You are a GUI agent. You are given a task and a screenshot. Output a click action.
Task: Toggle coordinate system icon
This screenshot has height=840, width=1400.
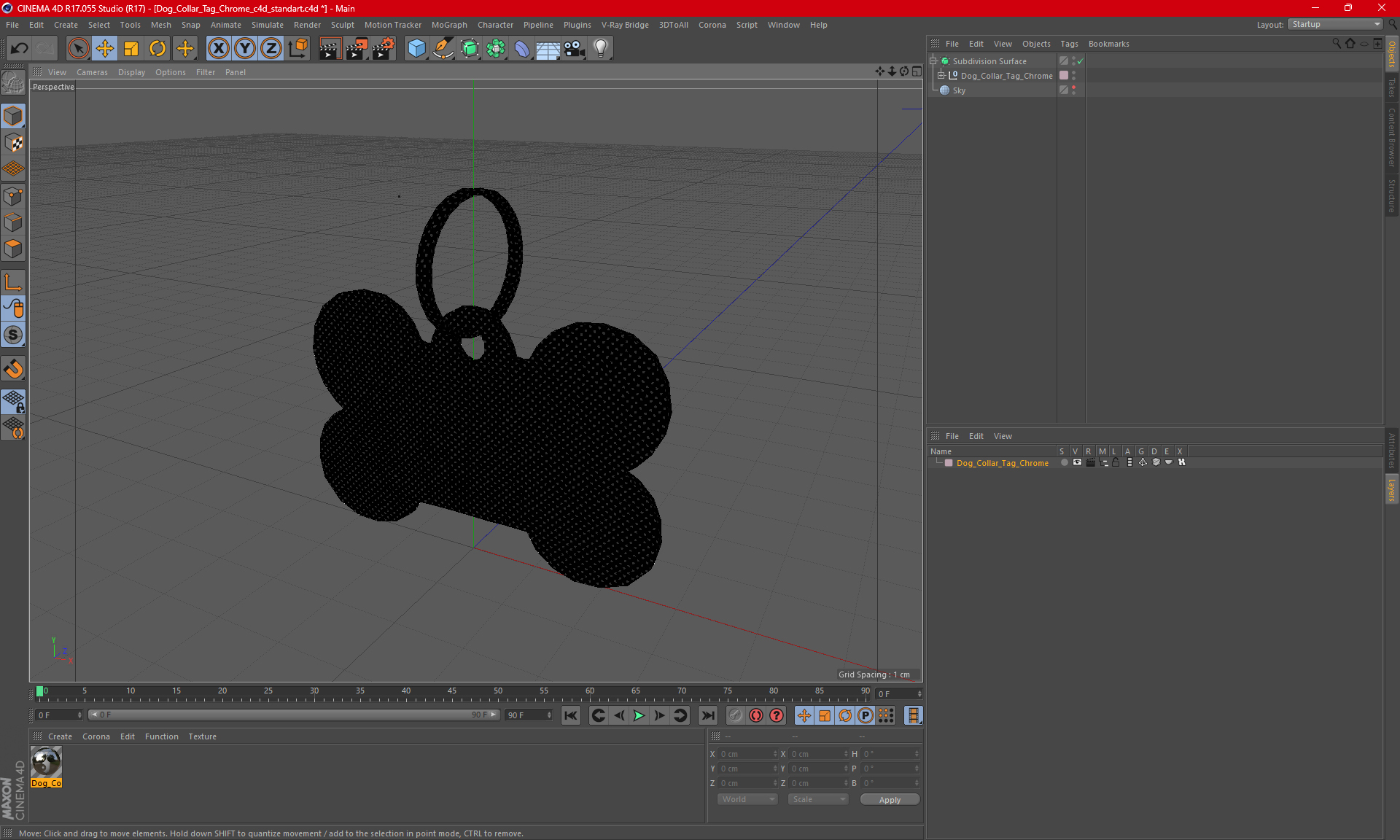(x=298, y=49)
